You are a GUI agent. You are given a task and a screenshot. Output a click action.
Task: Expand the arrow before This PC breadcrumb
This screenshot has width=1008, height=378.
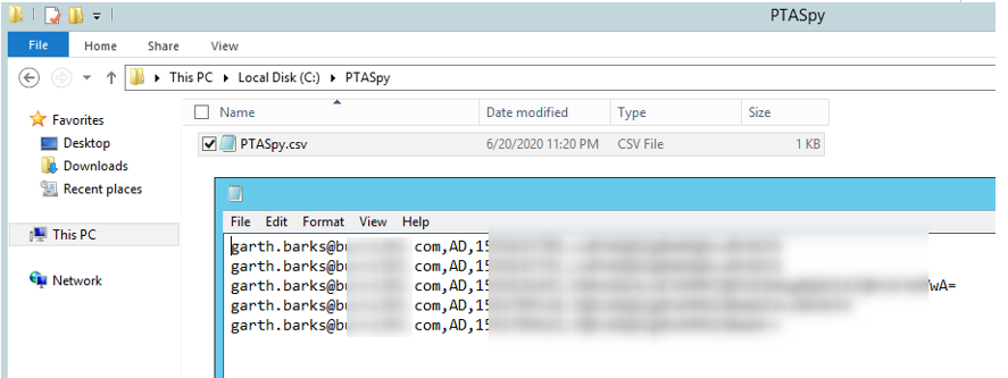158,78
